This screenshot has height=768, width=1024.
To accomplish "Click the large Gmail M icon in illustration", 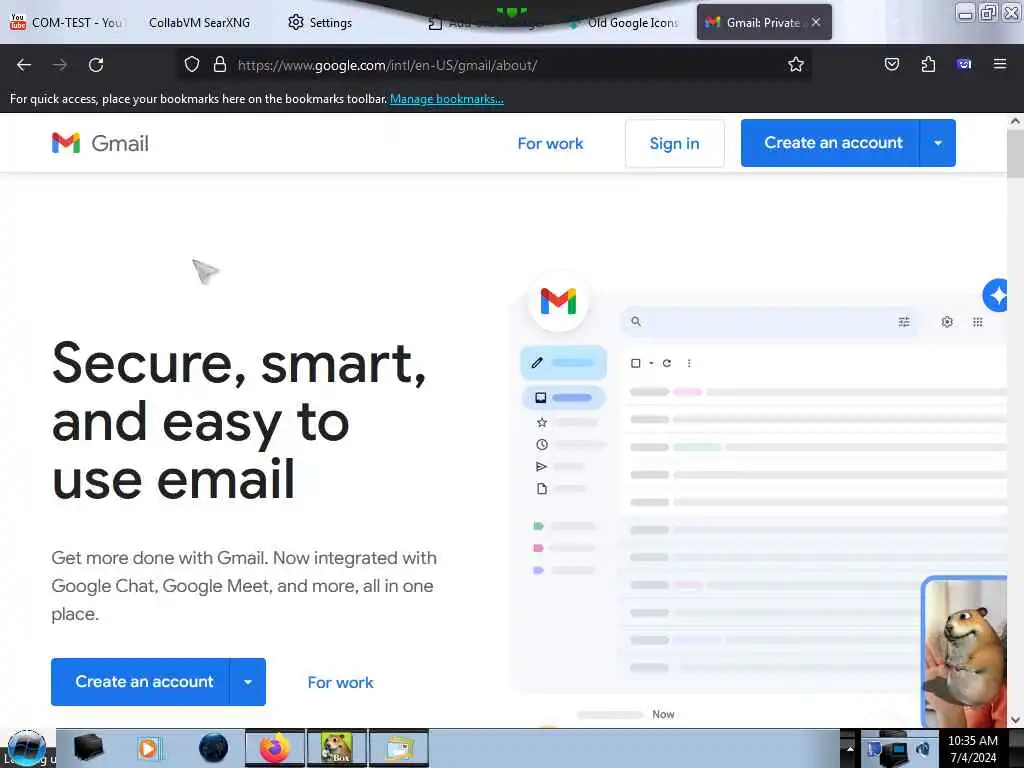I will click(558, 302).
